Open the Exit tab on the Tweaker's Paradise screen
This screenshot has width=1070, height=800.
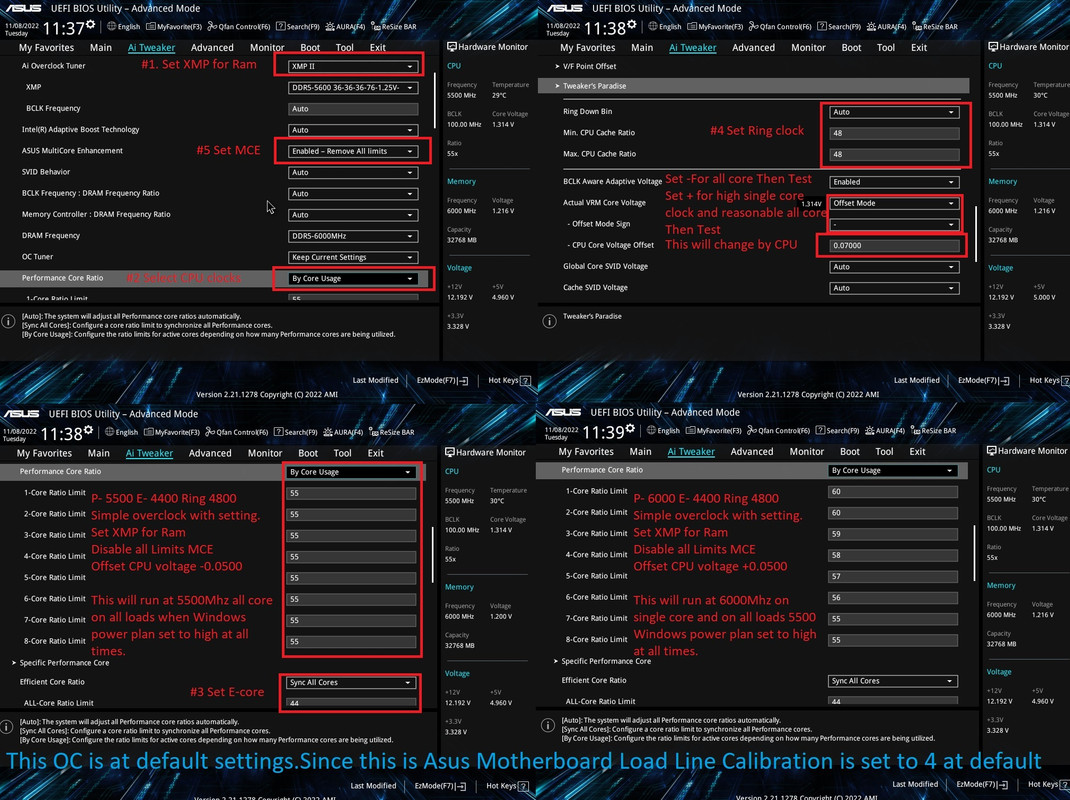919,47
